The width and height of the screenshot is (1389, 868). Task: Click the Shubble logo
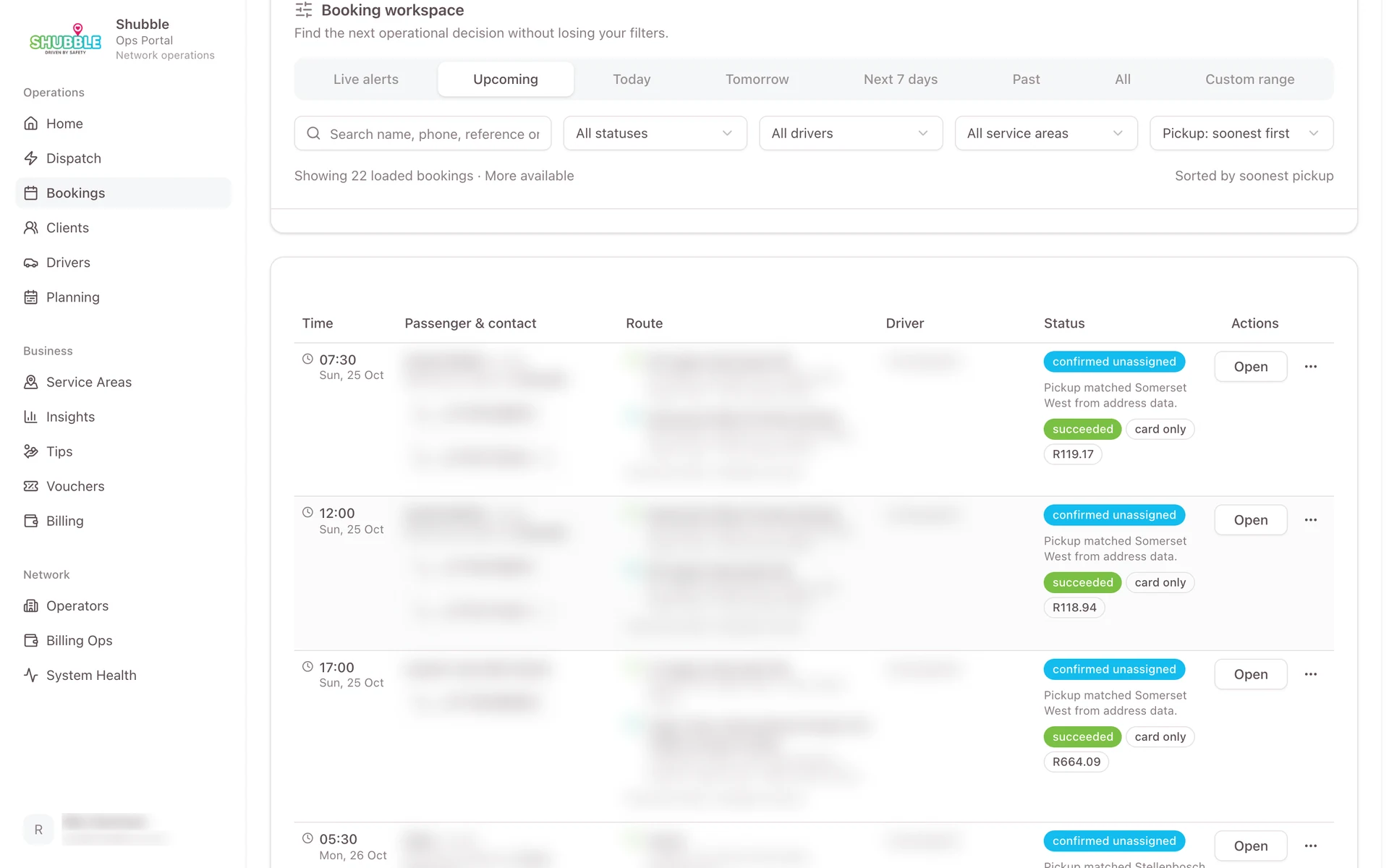pyautogui.click(x=65, y=40)
